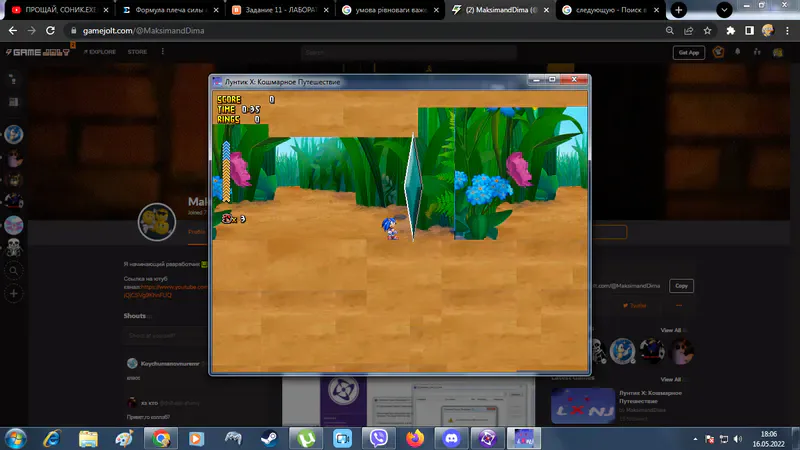
Task: Open Chrome profile avatar
Action: [768, 31]
